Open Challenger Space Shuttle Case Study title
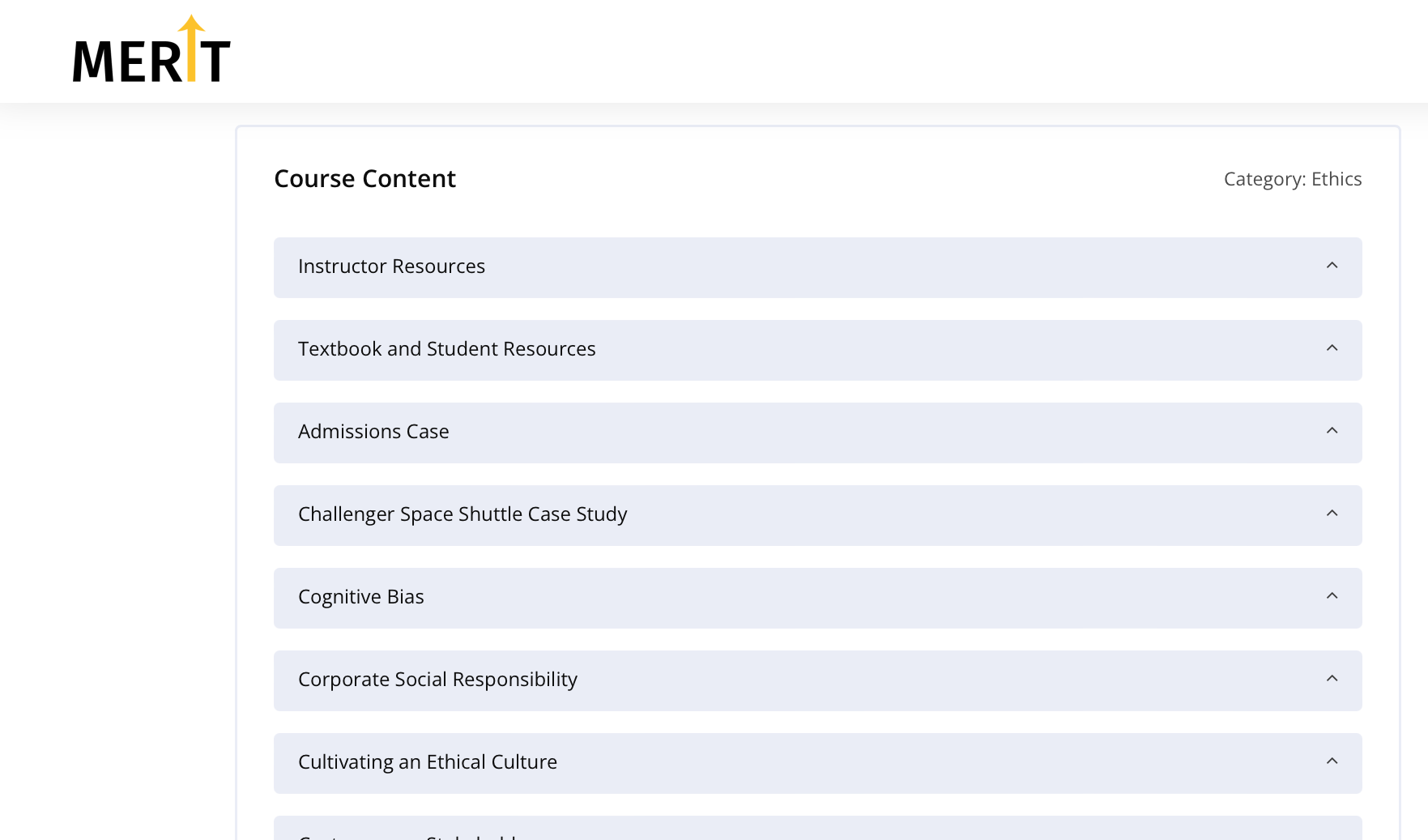 [463, 514]
